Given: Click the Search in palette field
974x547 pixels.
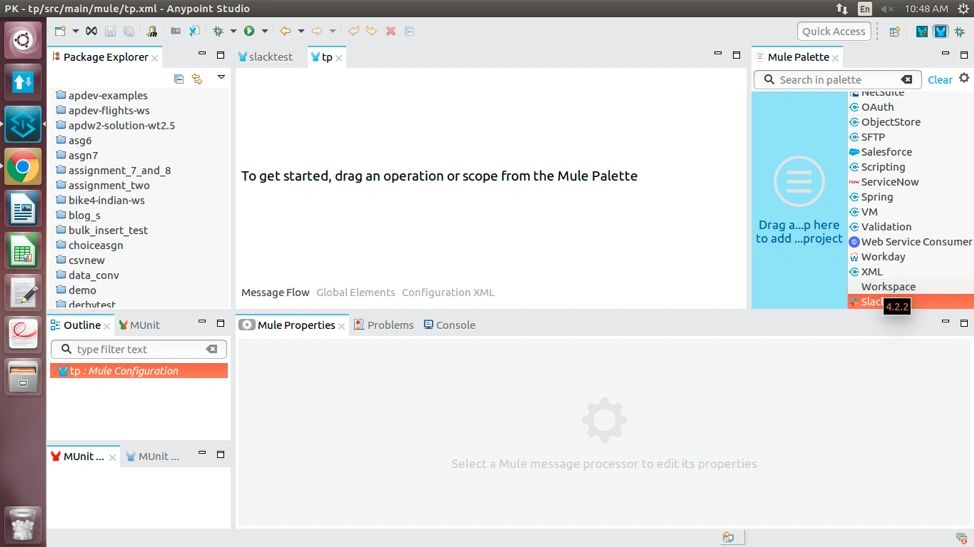Looking at the screenshot, I should [836, 79].
